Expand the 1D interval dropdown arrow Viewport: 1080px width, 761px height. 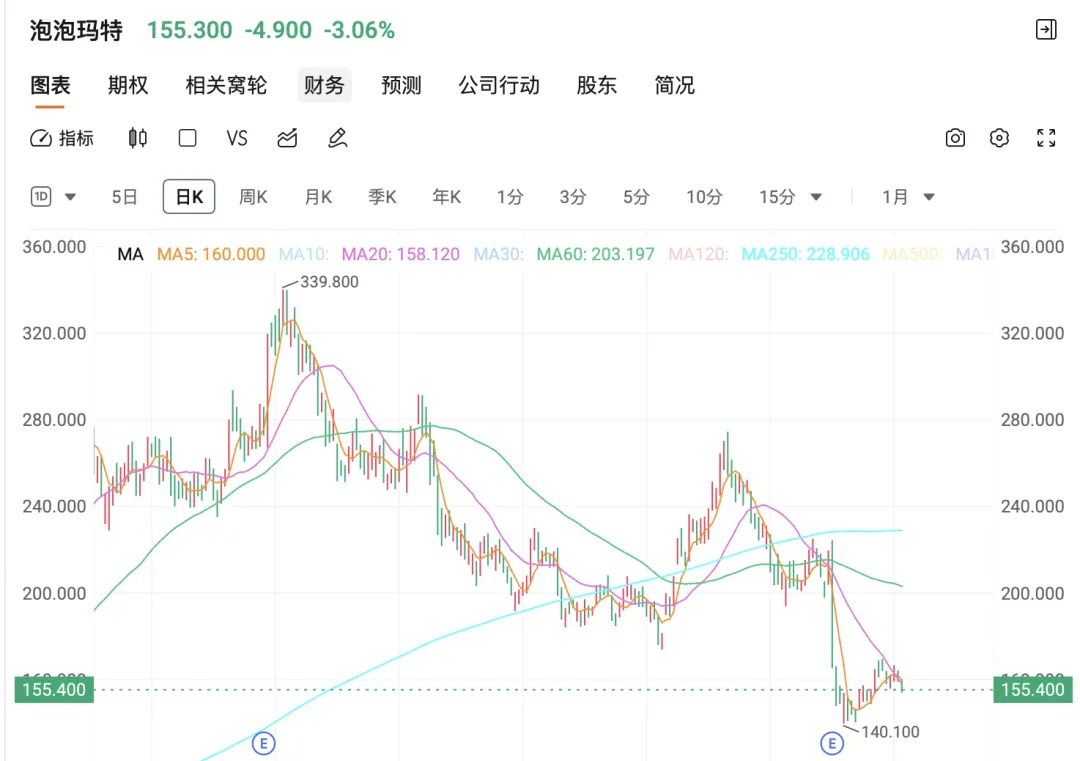(70, 197)
